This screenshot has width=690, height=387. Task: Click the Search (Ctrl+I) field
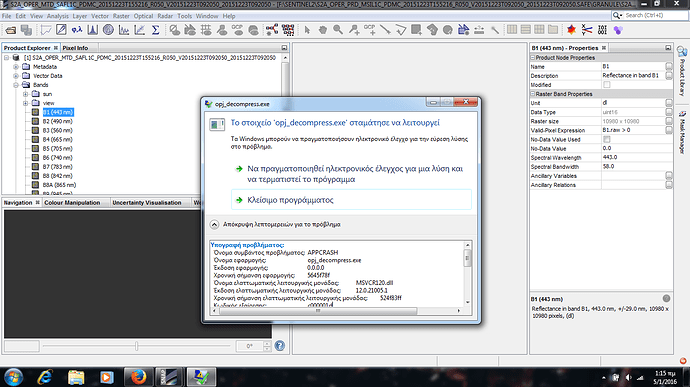(x=650, y=15)
